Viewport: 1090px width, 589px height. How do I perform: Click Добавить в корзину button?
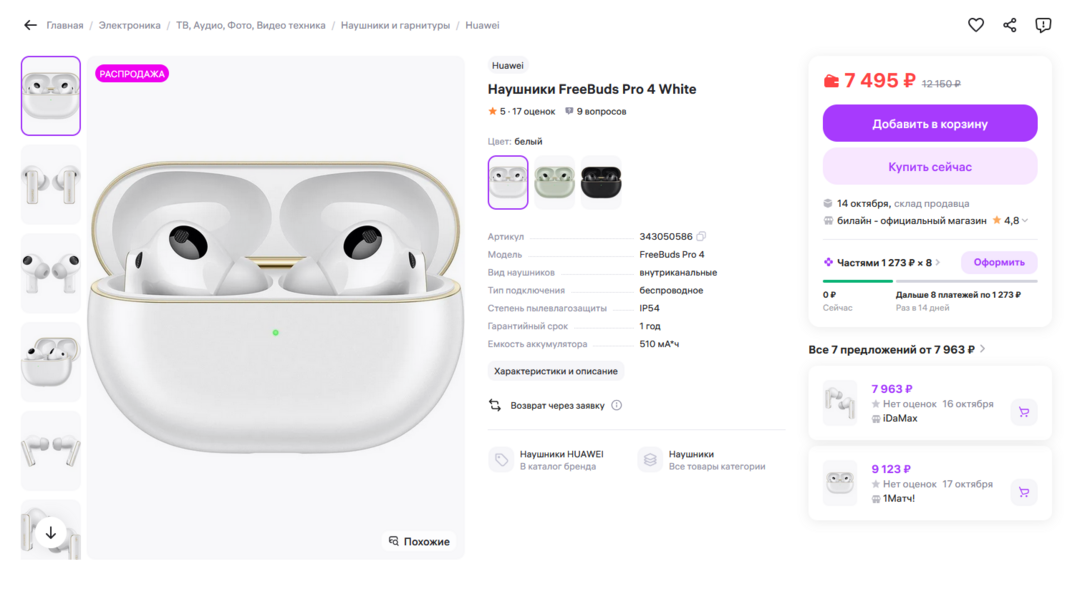pyautogui.click(x=930, y=124)
